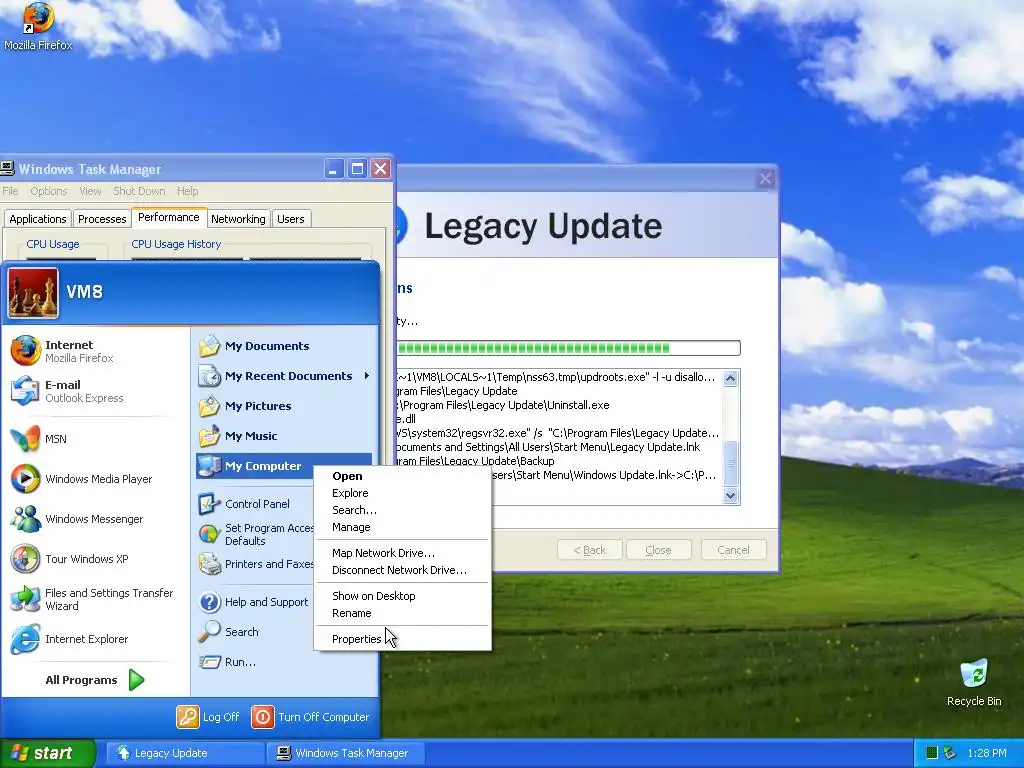Select Show on Desktop option
1024x768 pixels.
(x=402, y=596)
